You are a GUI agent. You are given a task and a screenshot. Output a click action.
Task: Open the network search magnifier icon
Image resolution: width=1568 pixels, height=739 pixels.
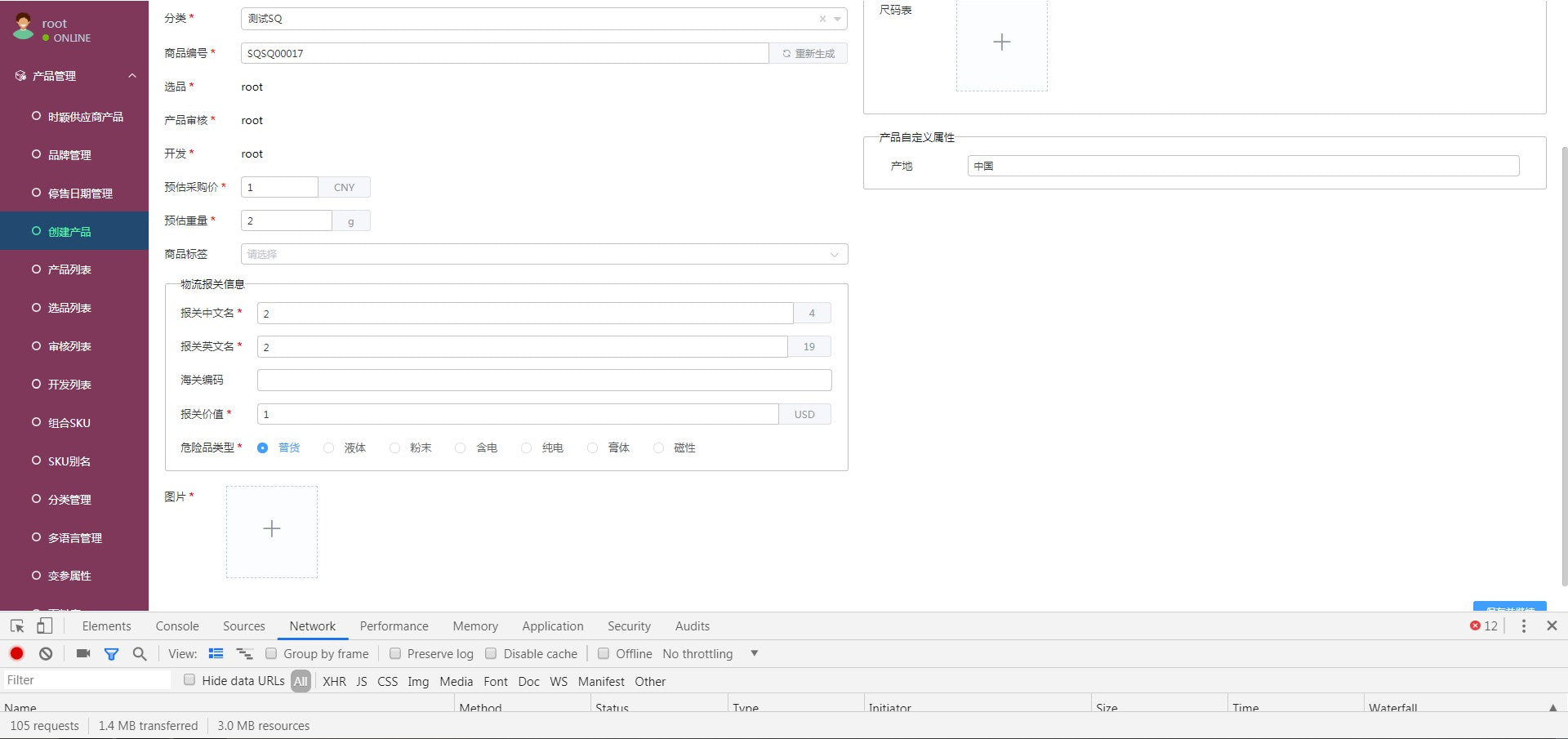click(x=140, y=653)
